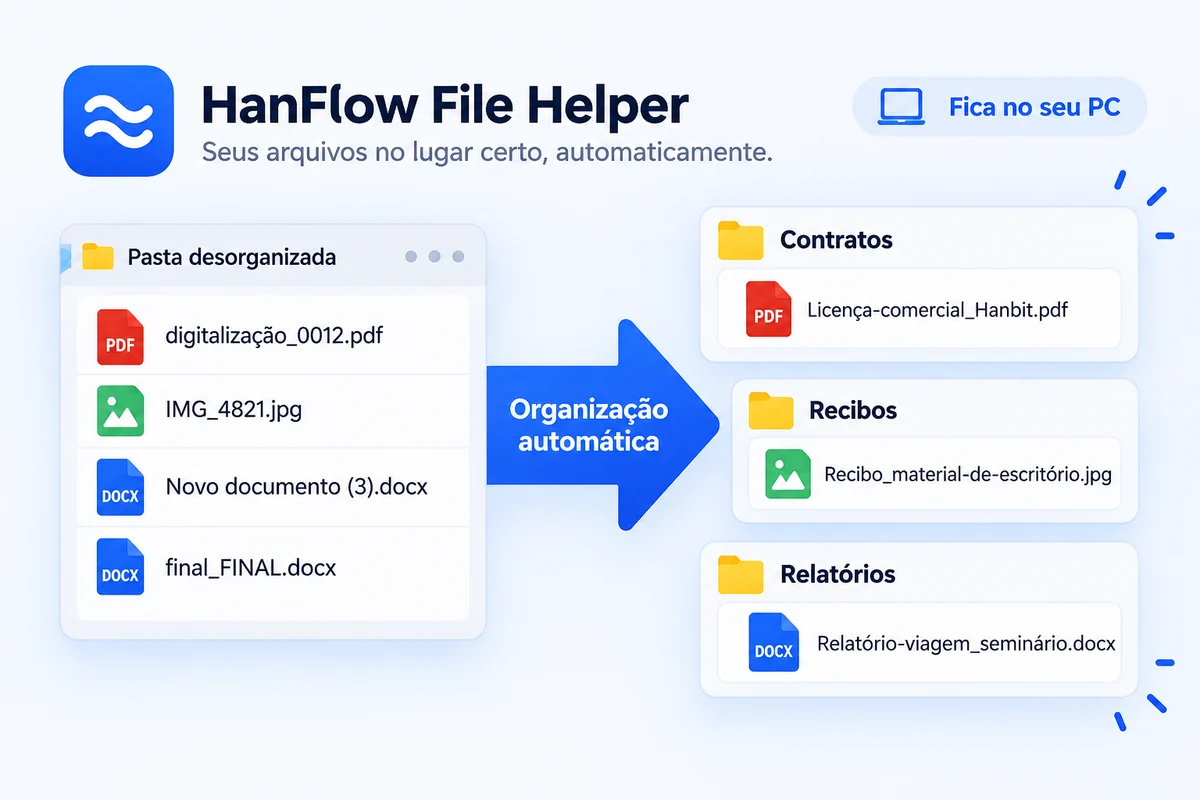Open the Recibos folder label
This screenshot has width=1200, height=800.
coord(853,410)
